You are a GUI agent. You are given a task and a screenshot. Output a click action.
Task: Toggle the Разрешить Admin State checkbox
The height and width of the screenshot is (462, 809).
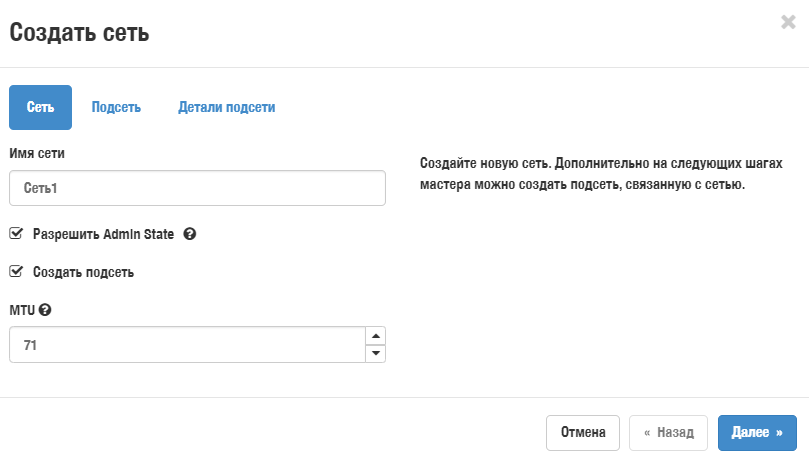(16, 234)
